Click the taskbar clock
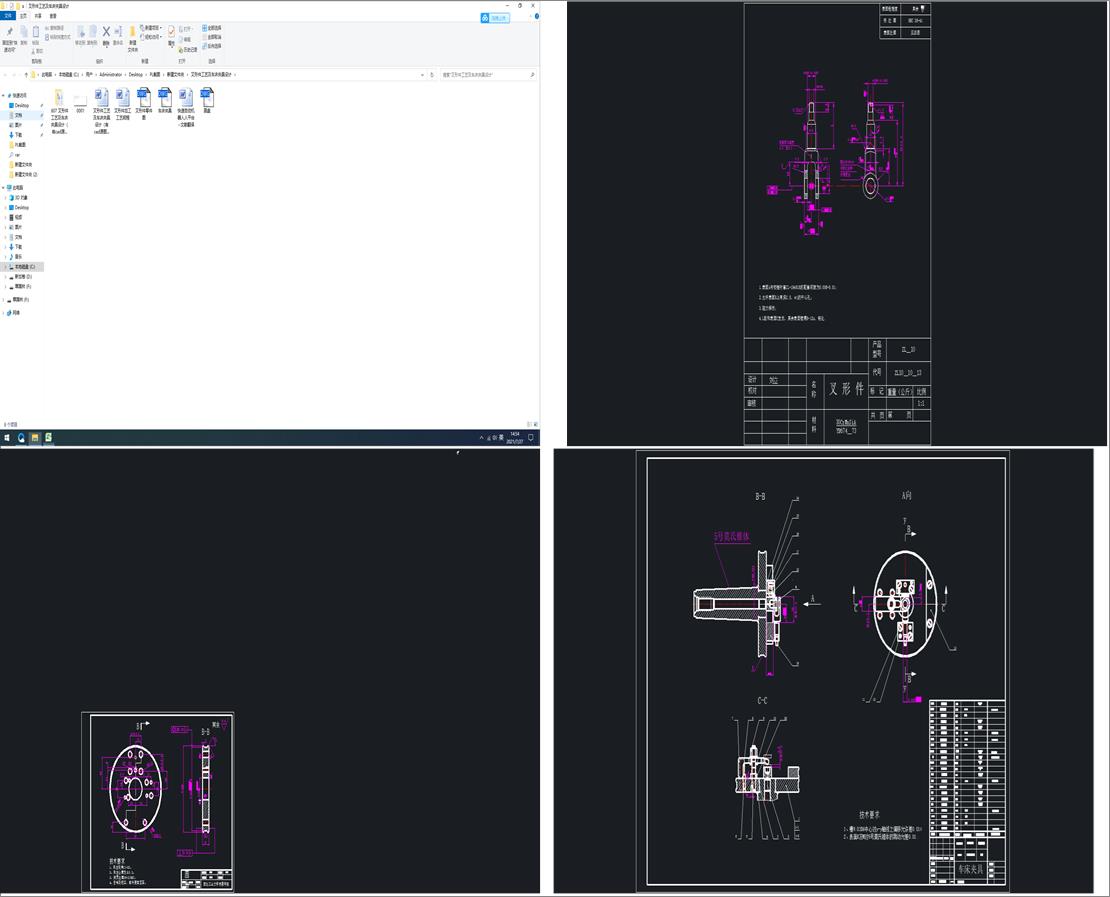This screenshot has width=1110, height=897. click(x=515, y=438)
